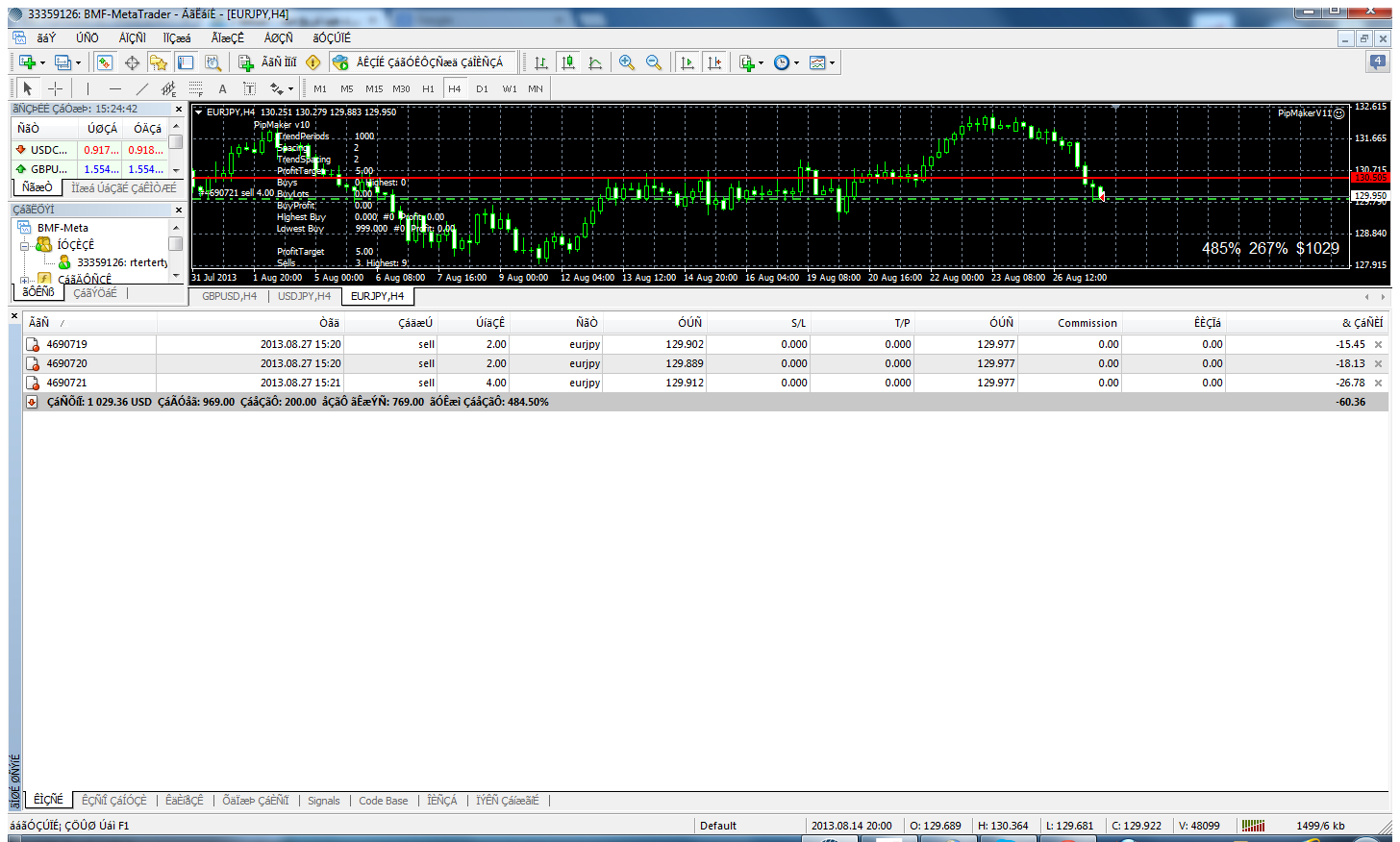
Task: Select the Crosshair tool
Action: coord(55,88)
